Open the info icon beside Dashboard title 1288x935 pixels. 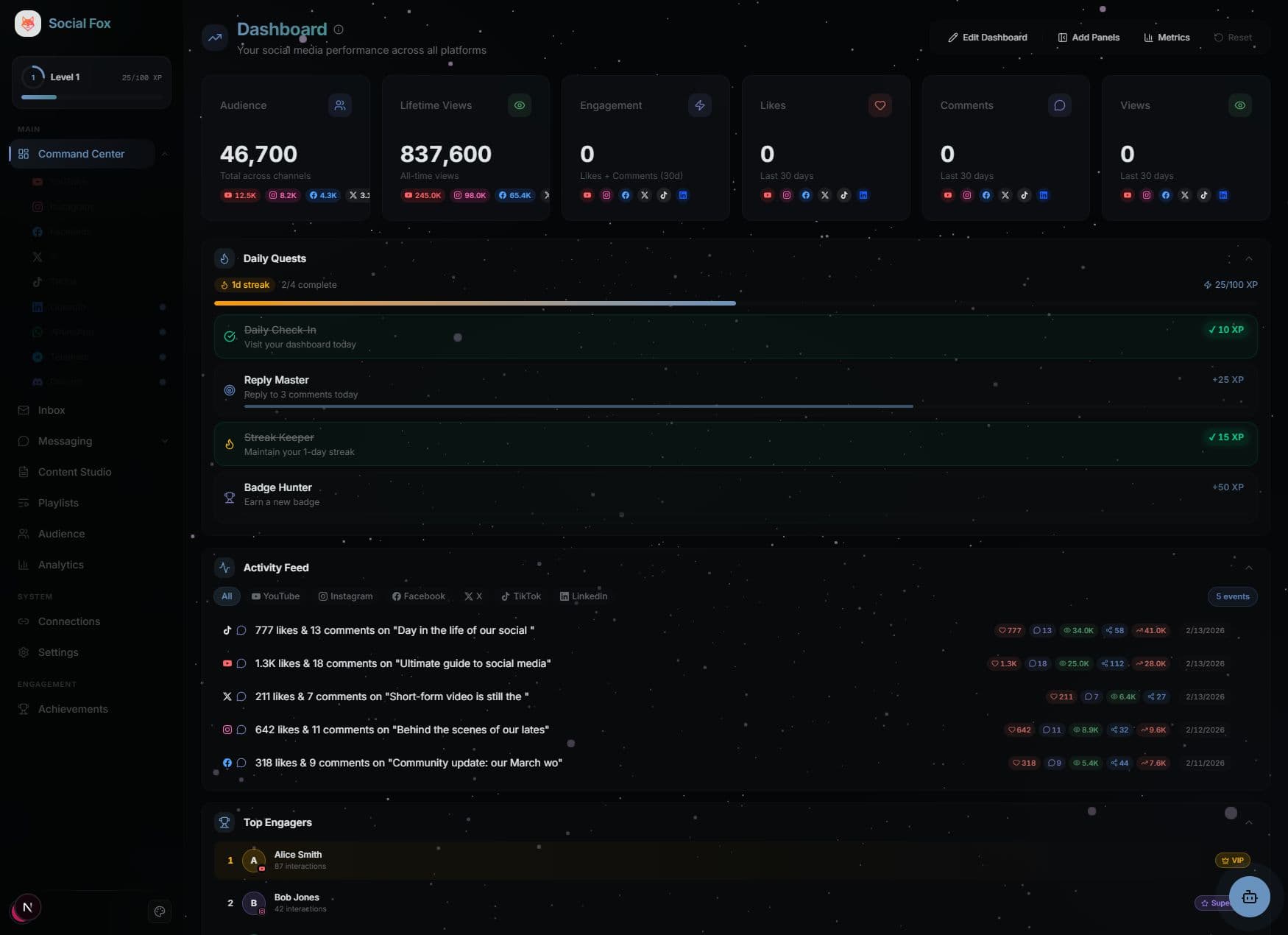click(339, 29)
